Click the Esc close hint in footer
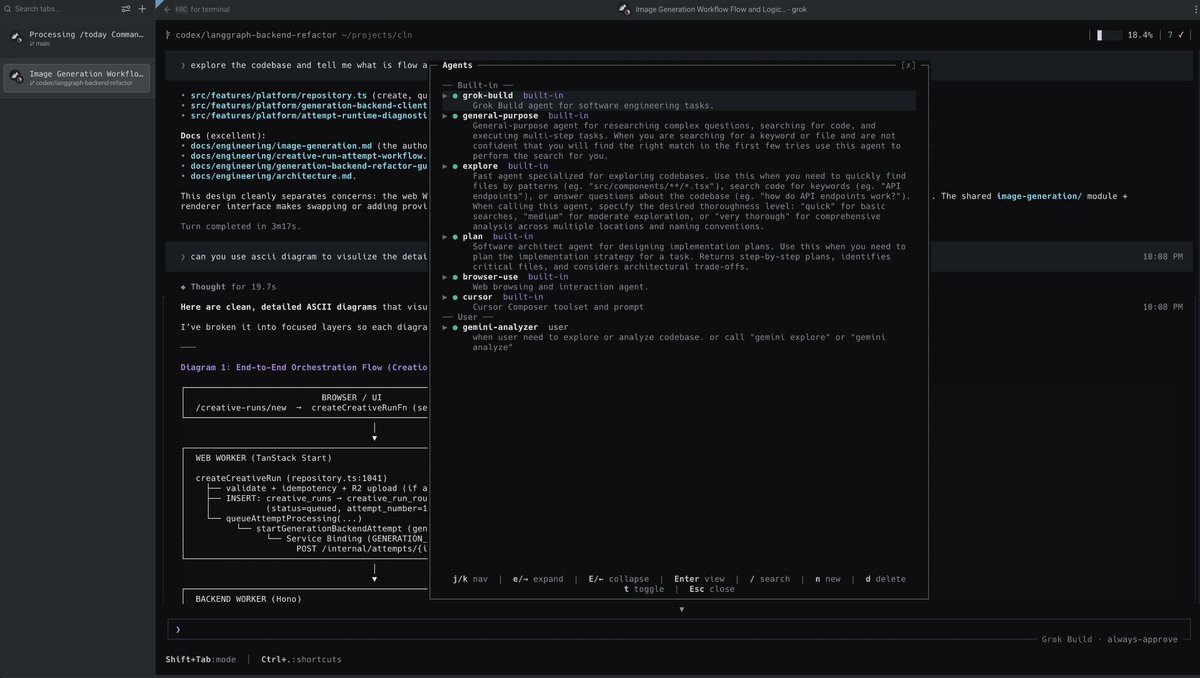The width and height of the screenshot is (1200, 678). click(711, 589)
